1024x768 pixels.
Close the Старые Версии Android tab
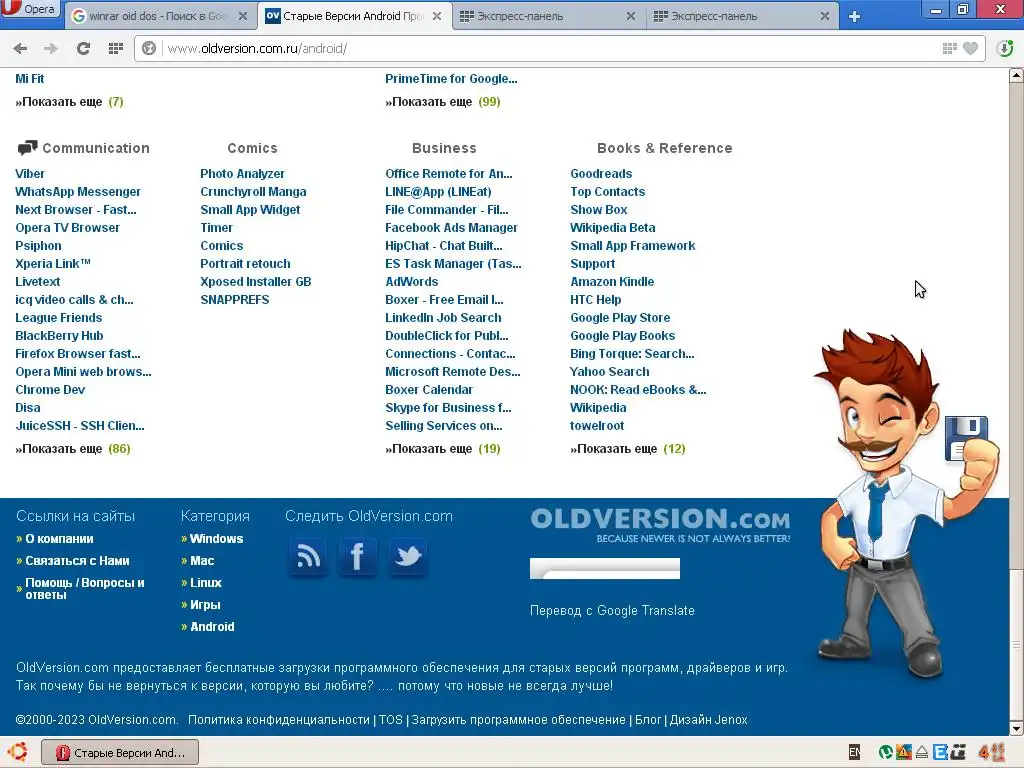coord(437,16)
